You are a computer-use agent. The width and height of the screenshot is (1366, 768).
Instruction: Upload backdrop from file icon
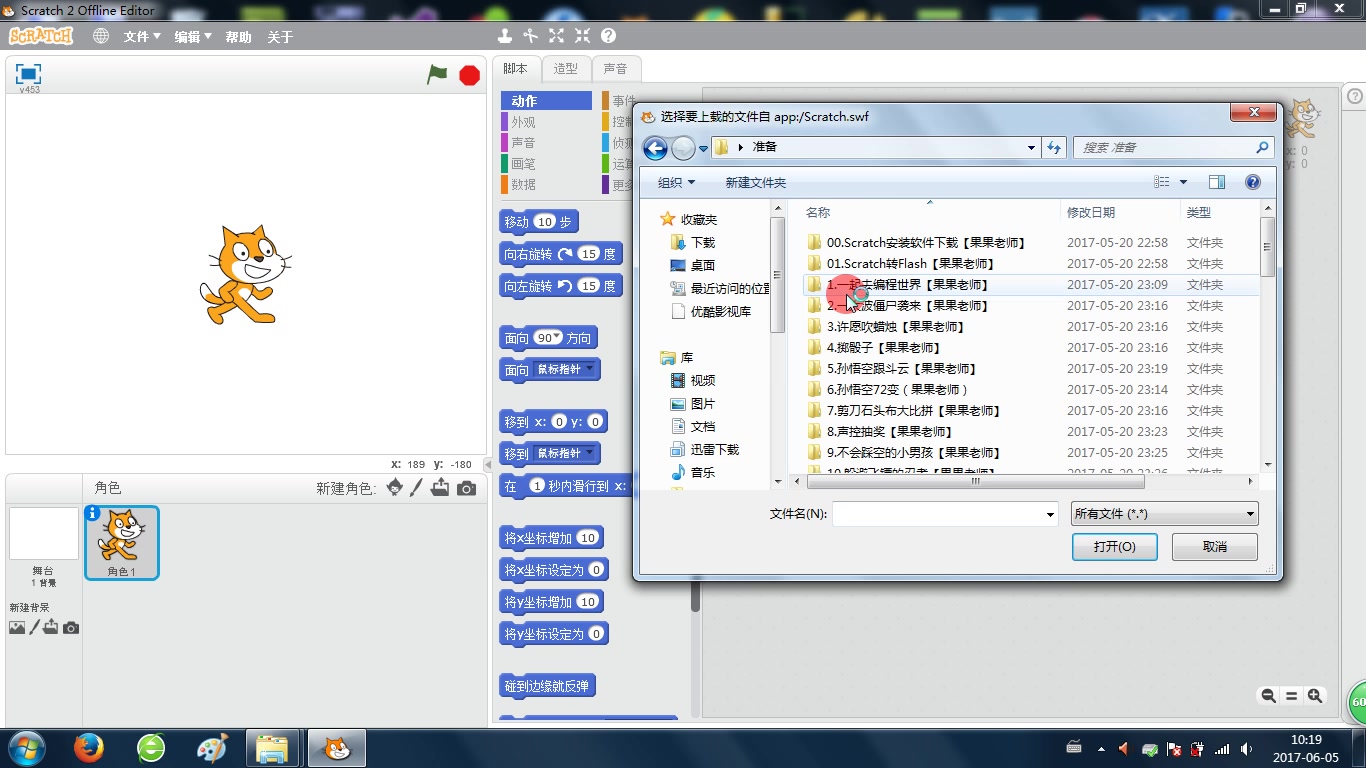point(51,627)
